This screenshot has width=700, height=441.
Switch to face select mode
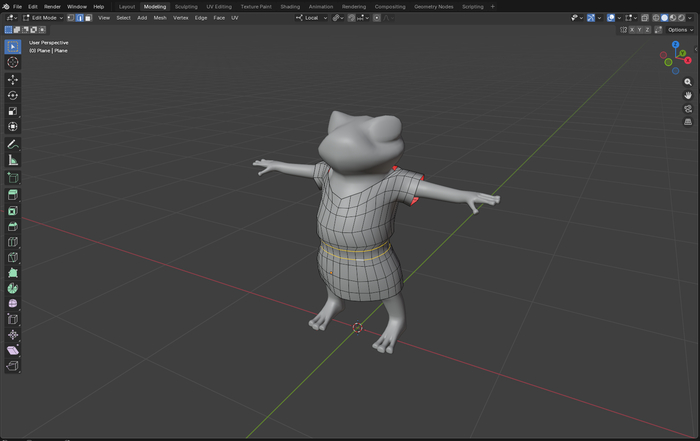coord(88,18)
